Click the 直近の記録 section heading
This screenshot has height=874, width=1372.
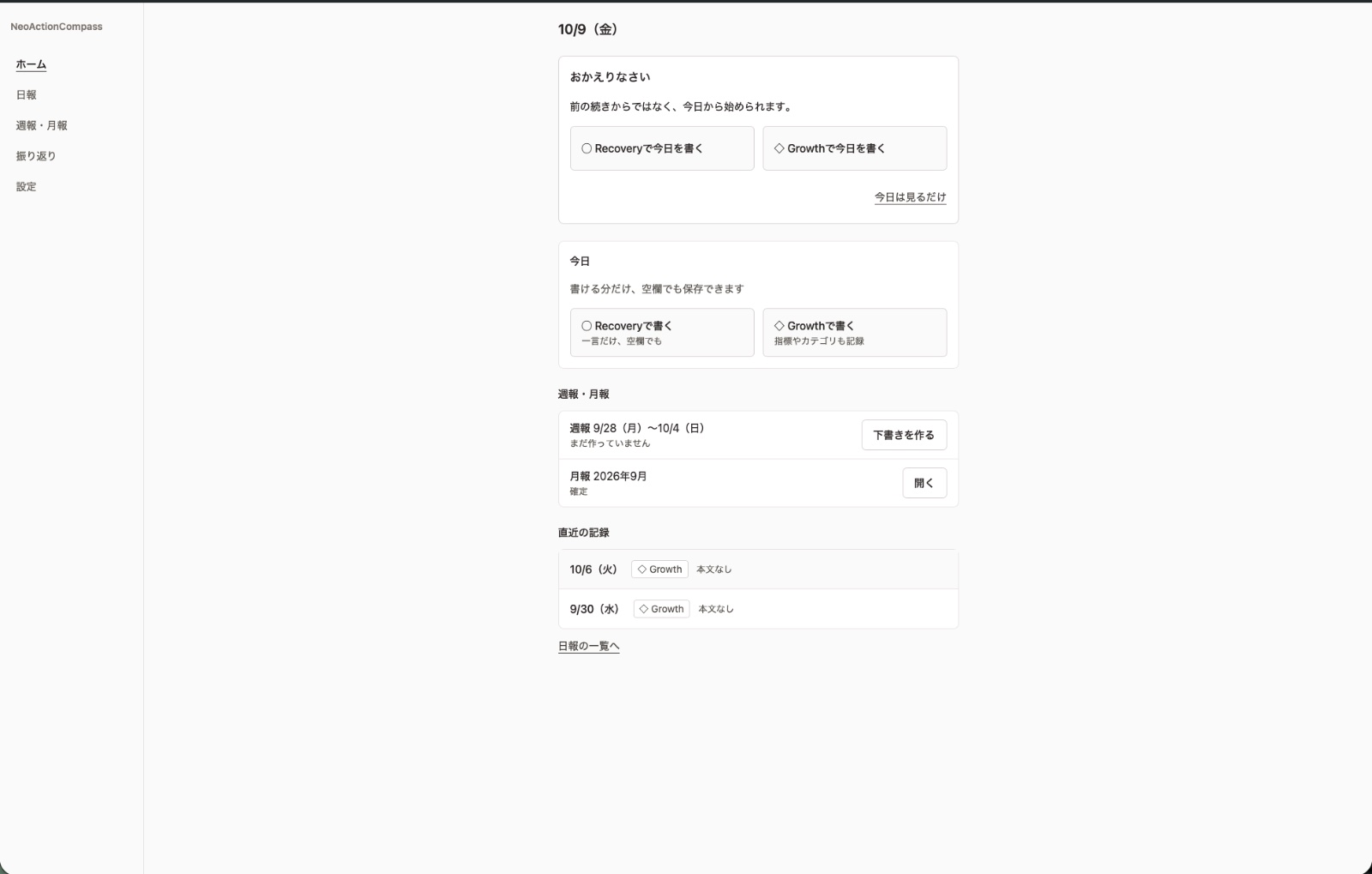pos(584,533)
